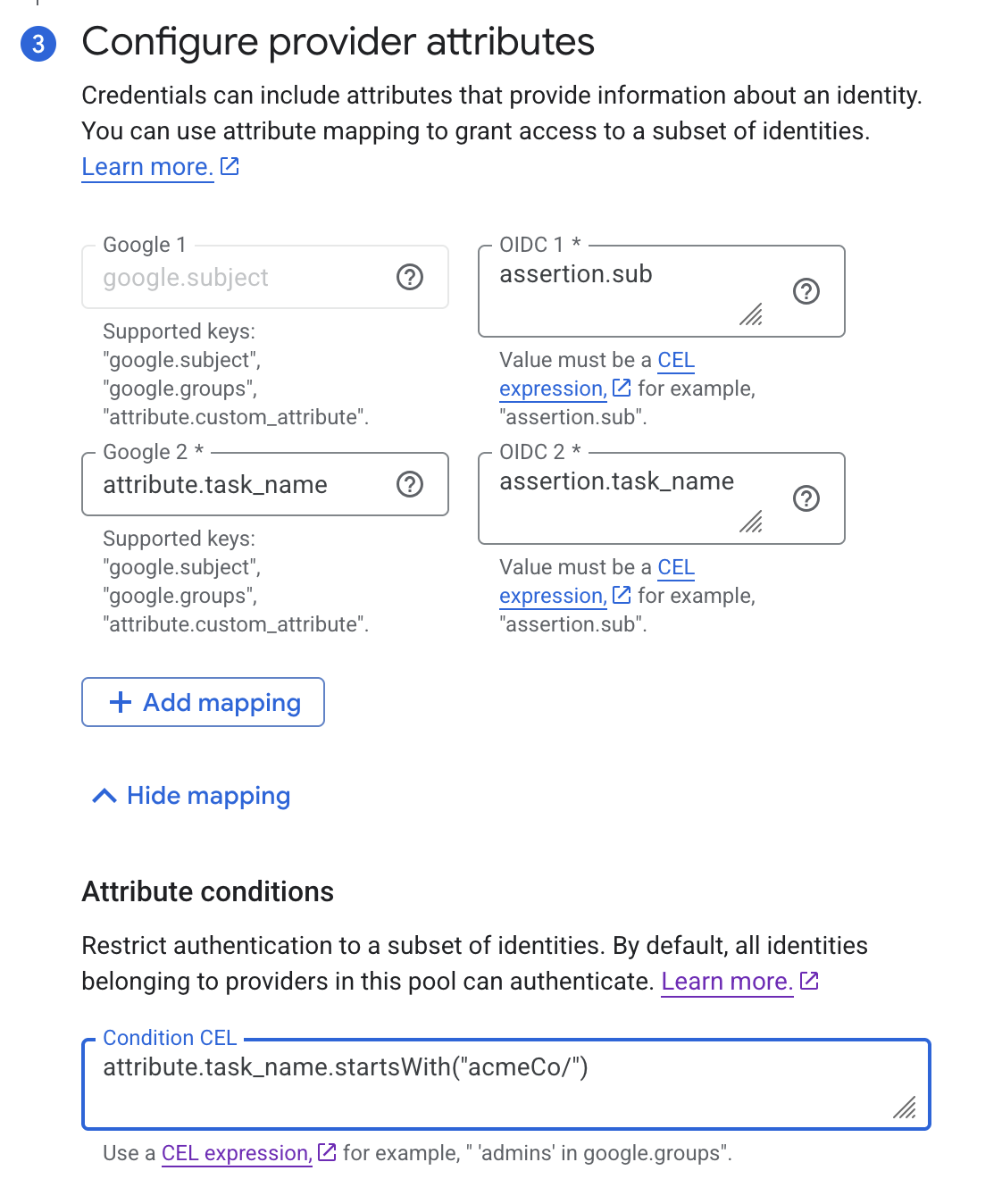Click the resize handle of the OIDC 1 box
This screenshot has width=1002, height=1204.
pos(753,315)
